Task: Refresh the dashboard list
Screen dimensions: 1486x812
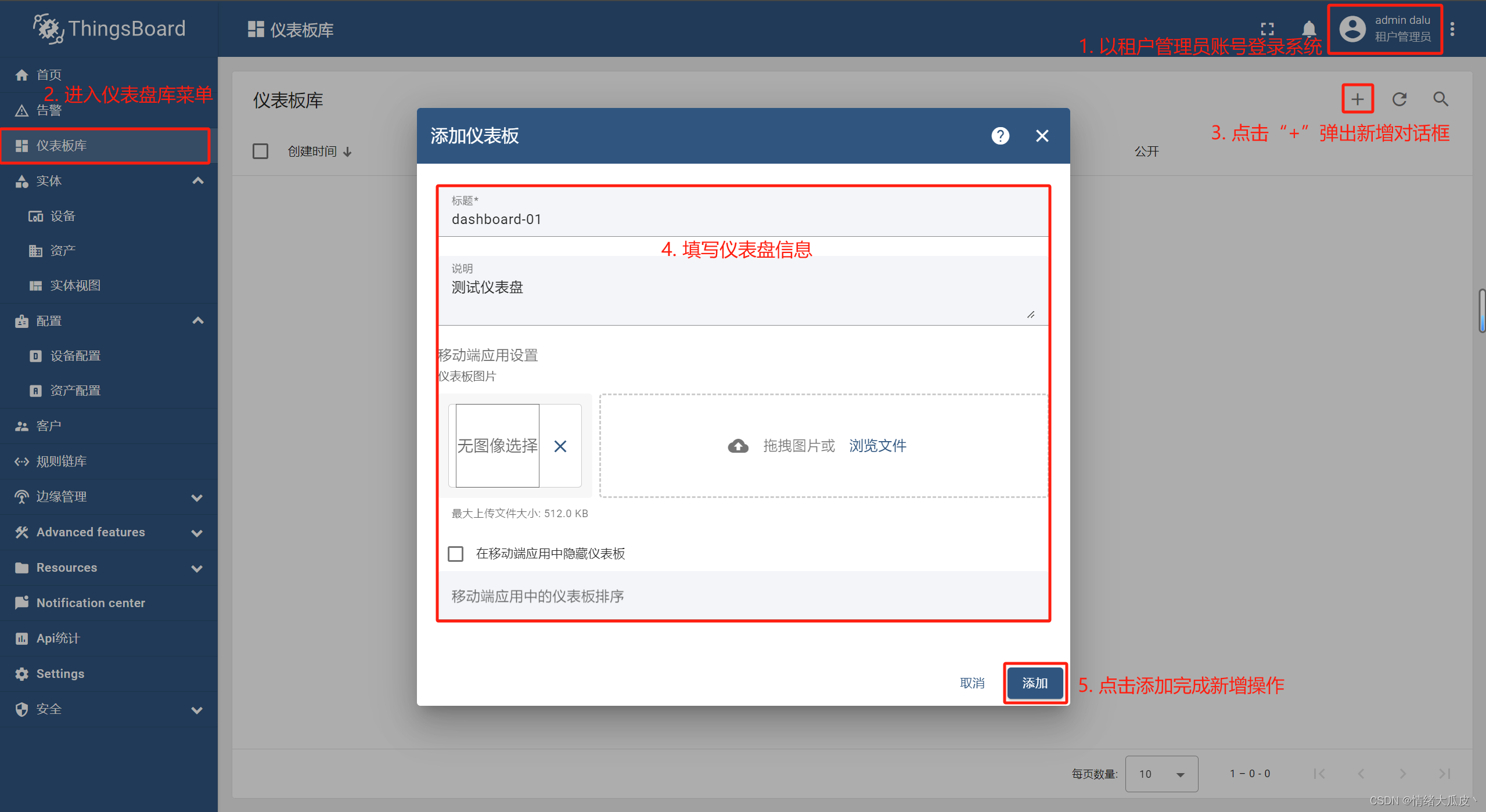Action: [x=1399, y=99]
